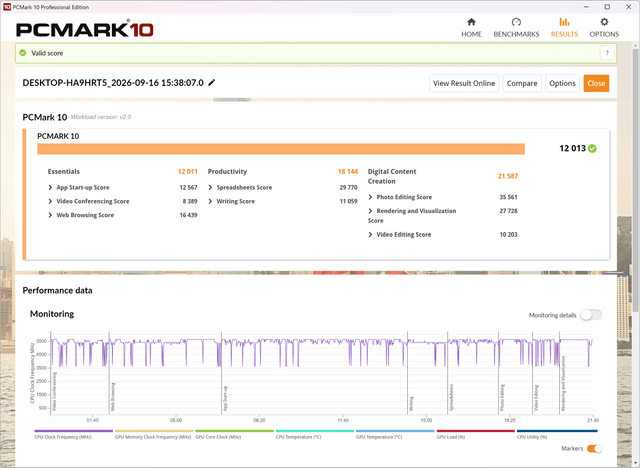Click the result name DESKTOP-HA9HRT5 text
The width and height of the screenshot is (640, 468).
113,83
